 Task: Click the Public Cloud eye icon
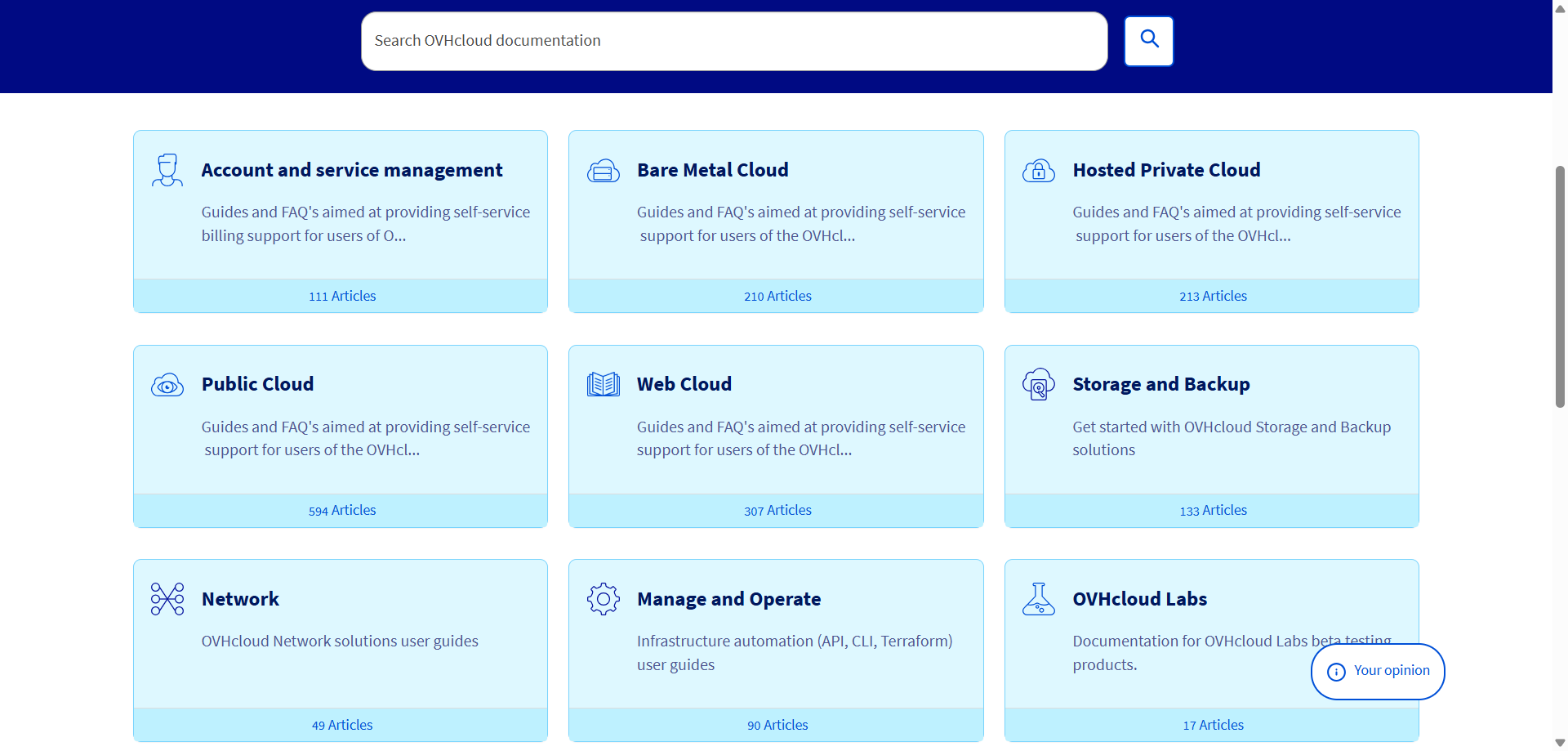pos(167,385)
